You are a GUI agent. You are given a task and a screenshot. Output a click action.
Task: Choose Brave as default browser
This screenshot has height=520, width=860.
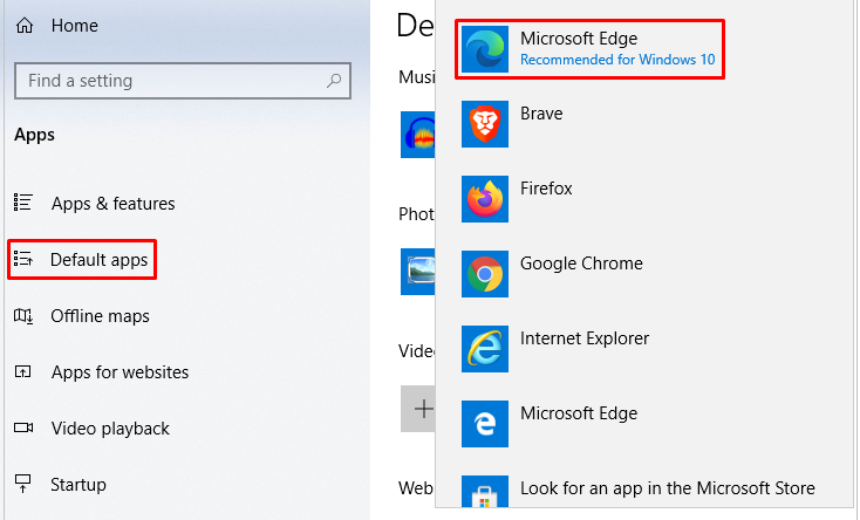(541, 114)
